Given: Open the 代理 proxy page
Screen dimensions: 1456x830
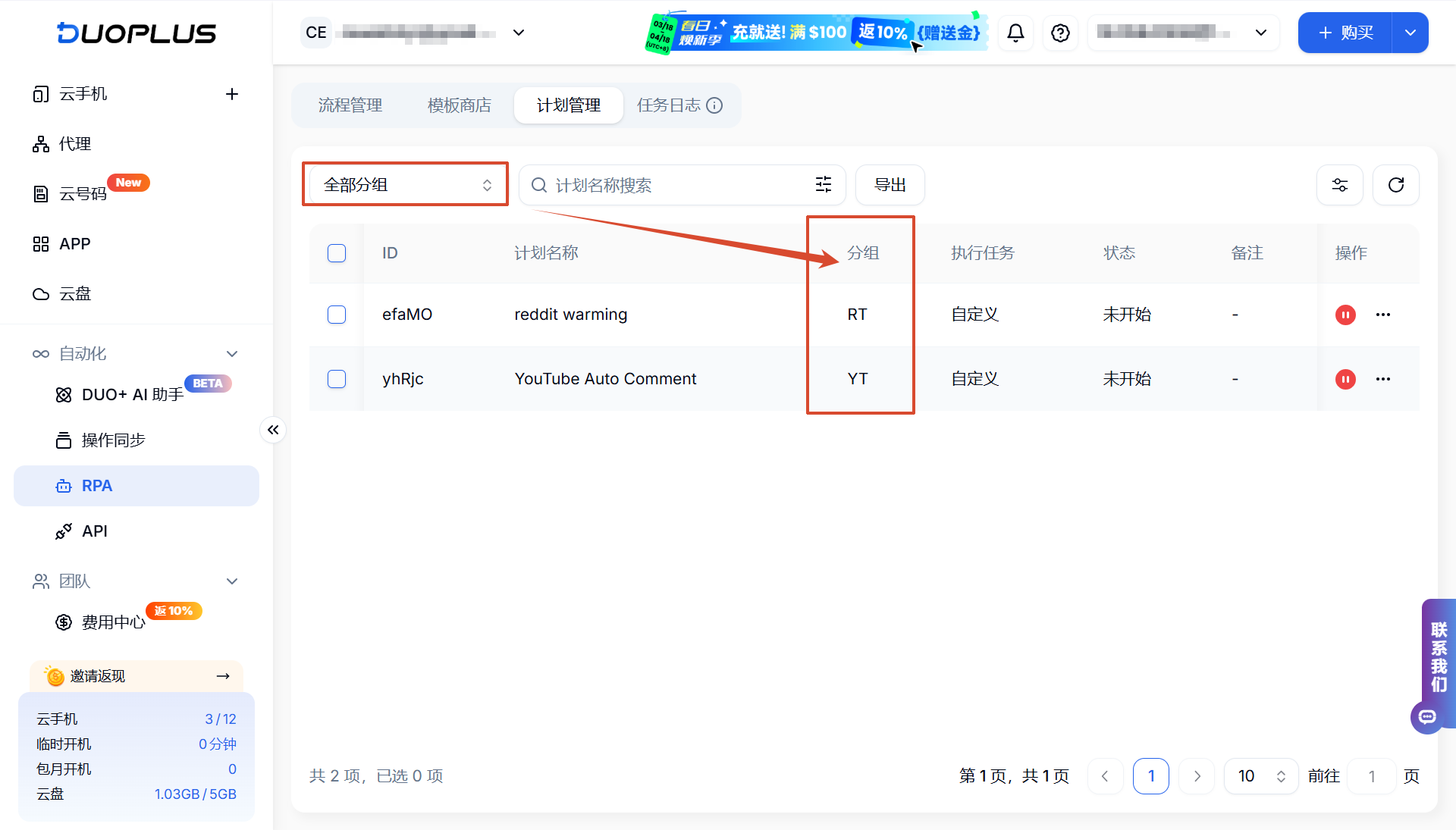Looking at the screenshot, I should (74, 144).
